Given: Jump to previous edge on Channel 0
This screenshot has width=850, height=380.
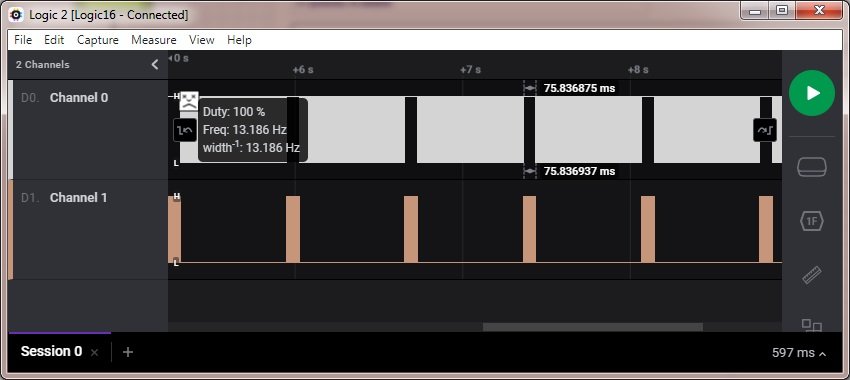Looking at the screenshot, I should [x=185, y=130].
